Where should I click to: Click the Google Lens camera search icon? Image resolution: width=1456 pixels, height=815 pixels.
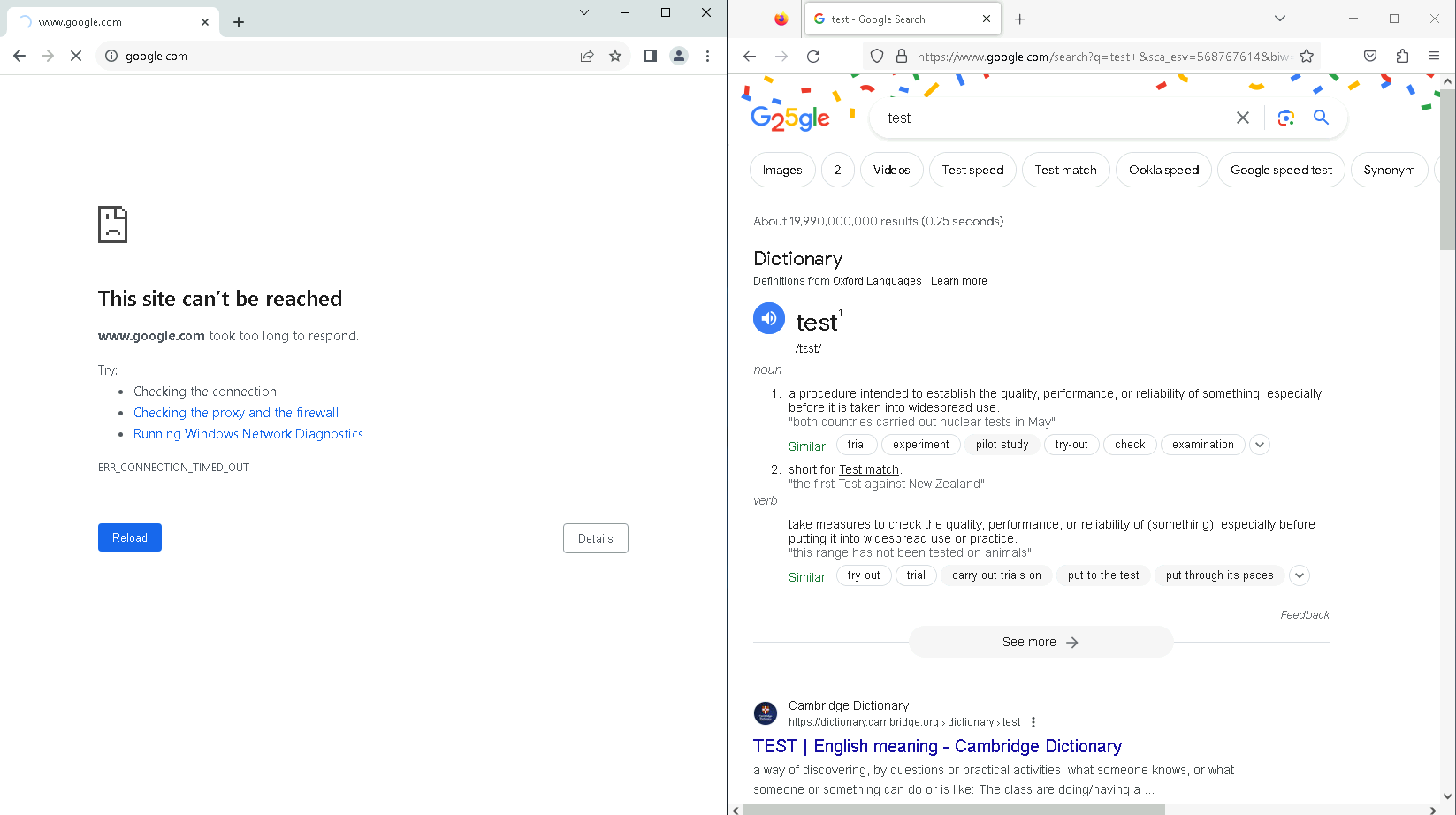1285,118
